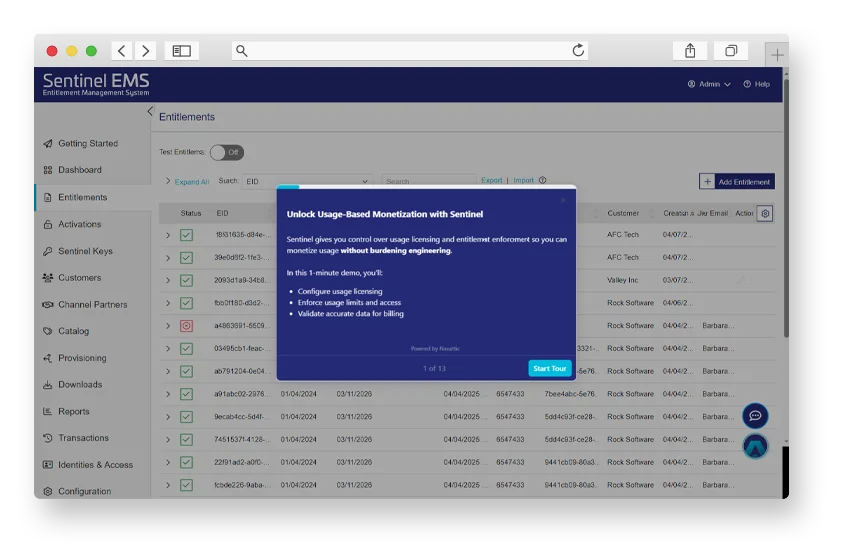
Task: Click the Valley Inc customer cell
Action: [622, 281]
